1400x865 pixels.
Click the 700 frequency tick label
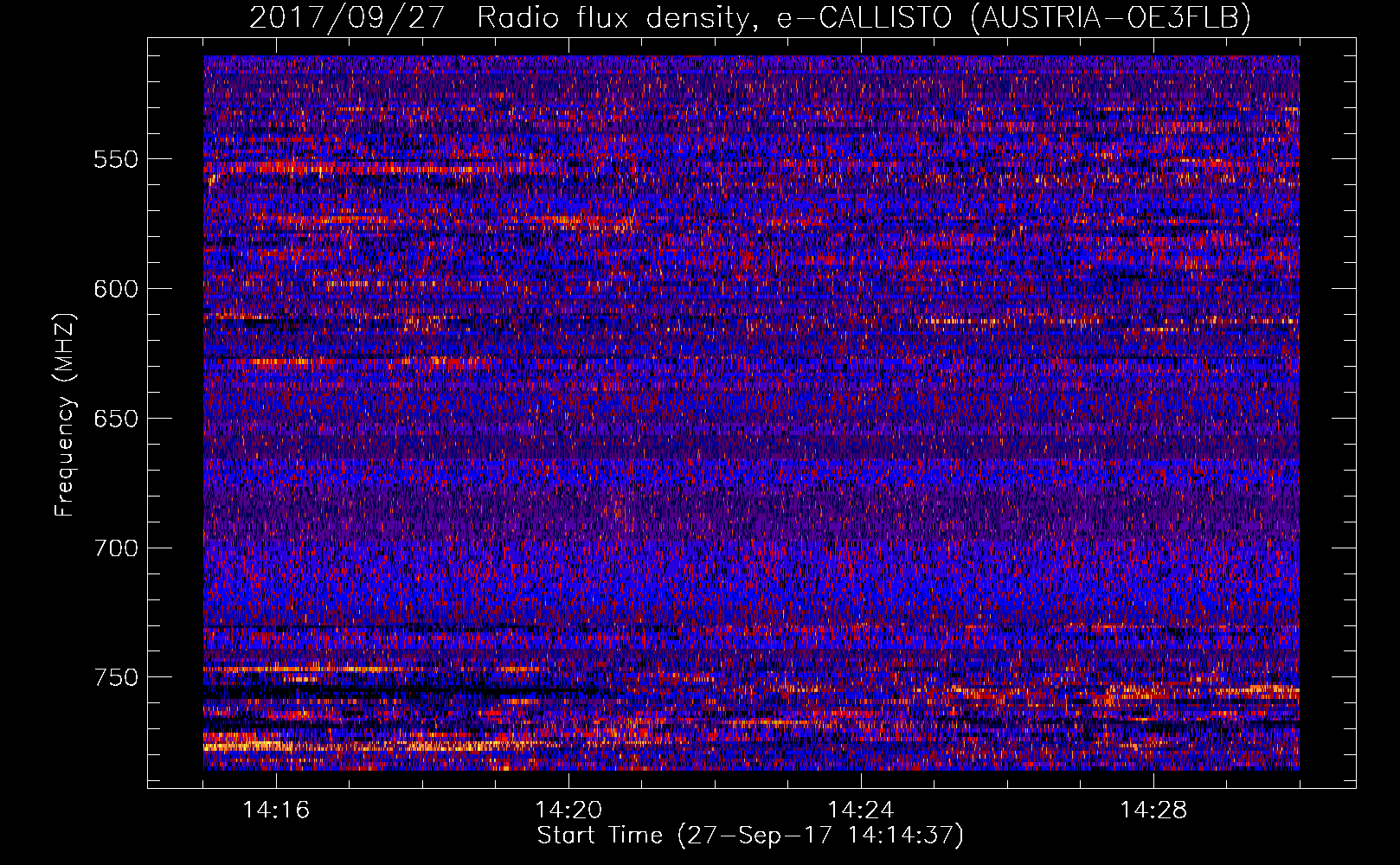pyautogui.click(x=116, y=548)
